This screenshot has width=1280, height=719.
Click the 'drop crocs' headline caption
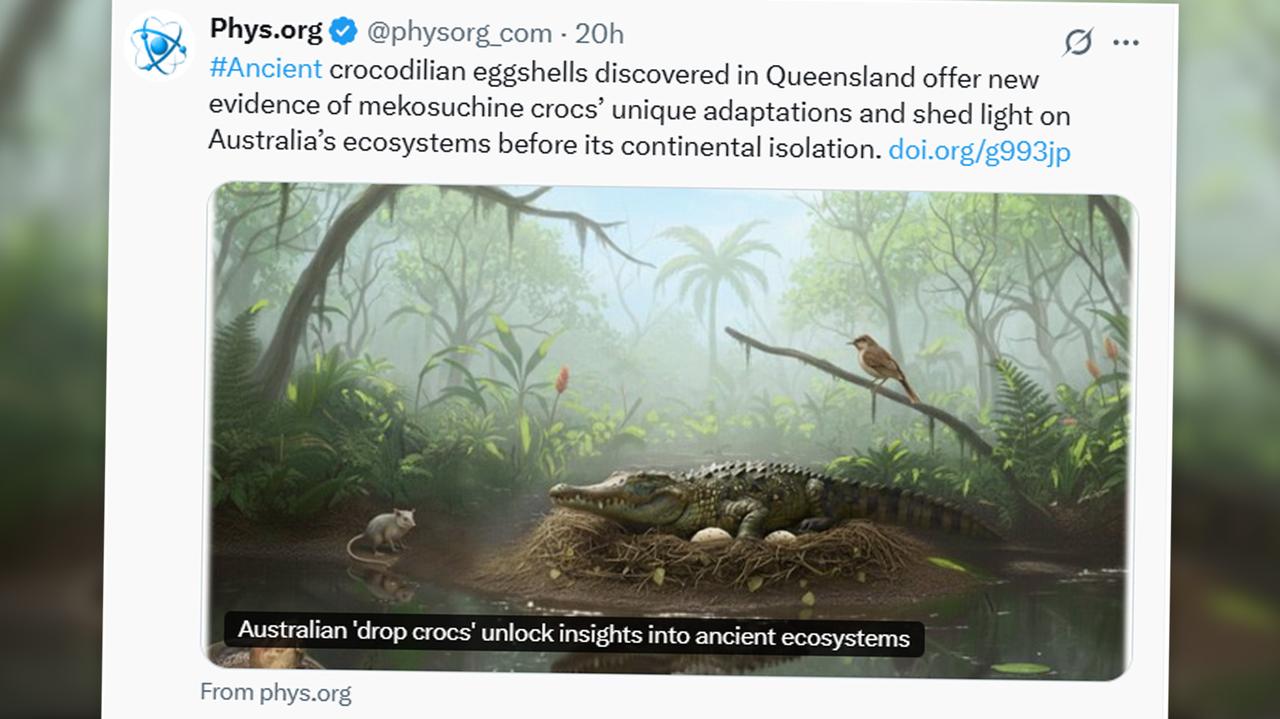click(x=573, y=637)
